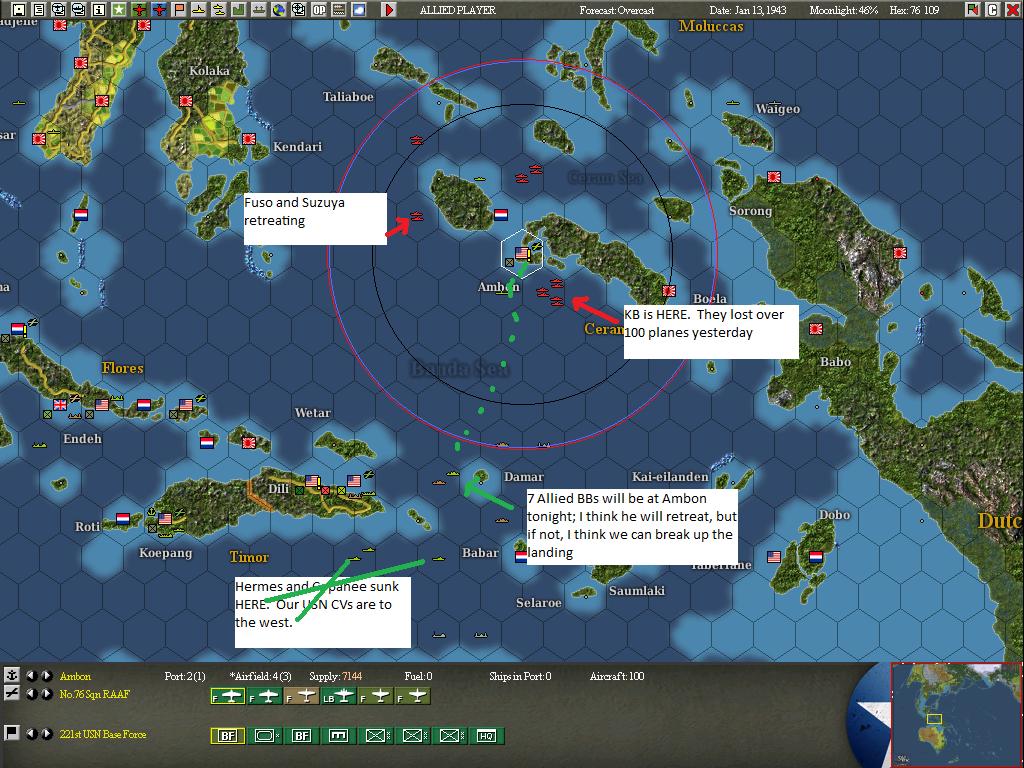Select the tan fighter squadron button
This screenshot has width=1024, height=768.
coord(302,696)
